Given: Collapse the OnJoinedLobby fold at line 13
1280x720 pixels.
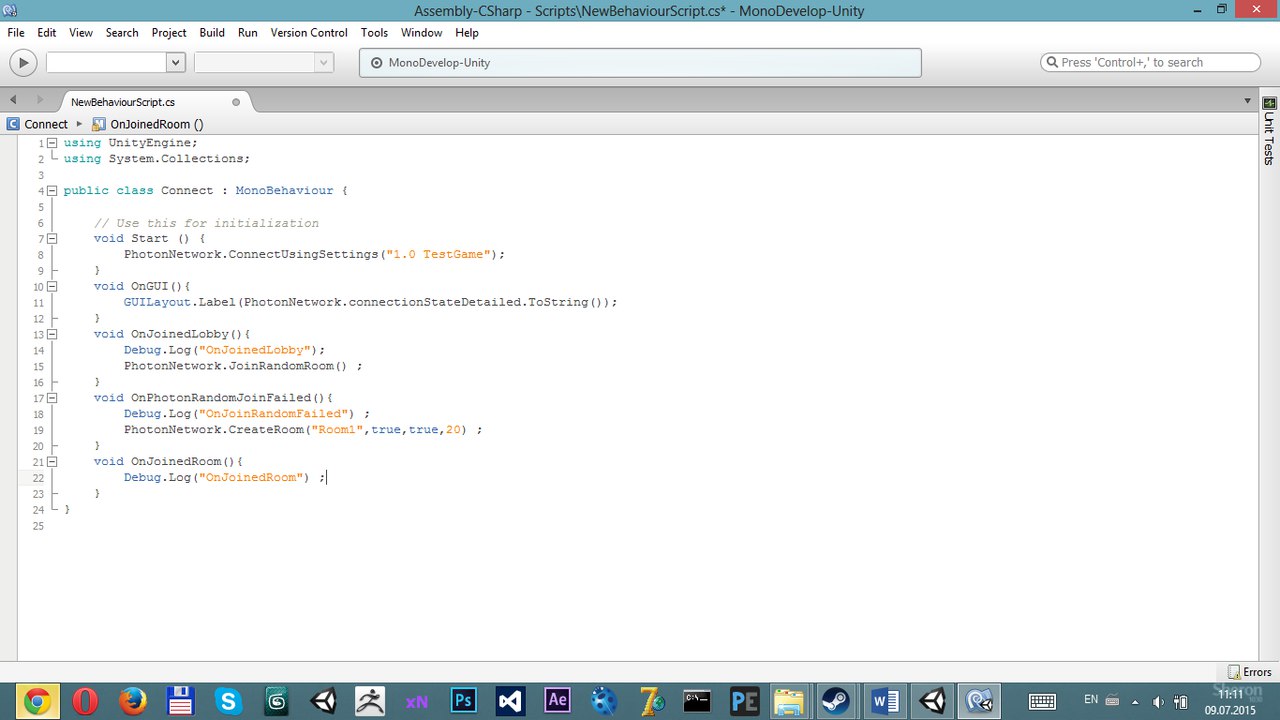Looking at the screenshot, I should [52, 335].
